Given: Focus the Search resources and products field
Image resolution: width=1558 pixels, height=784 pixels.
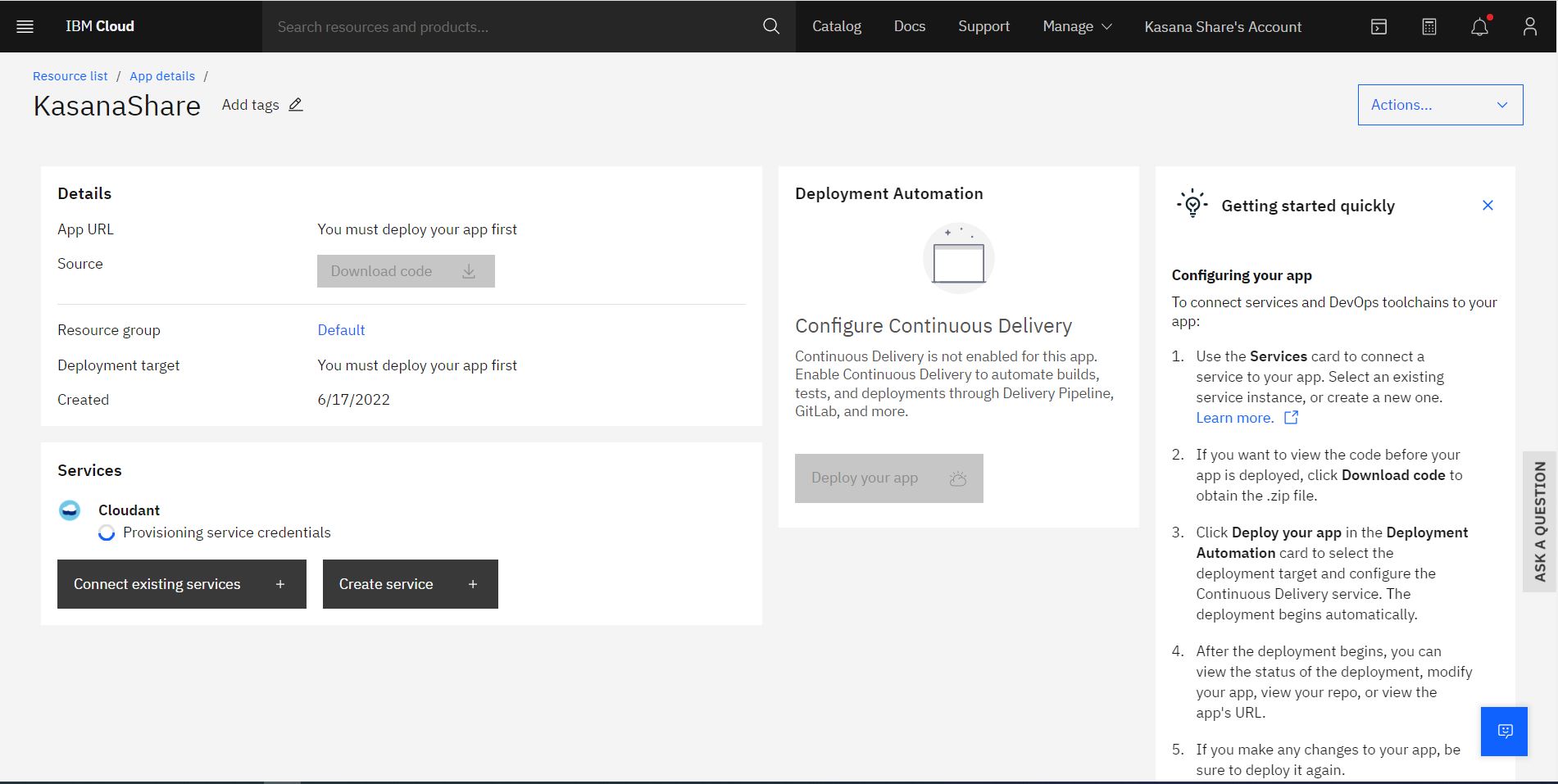Looking at the screenshot, I should (x=512, y=27).
